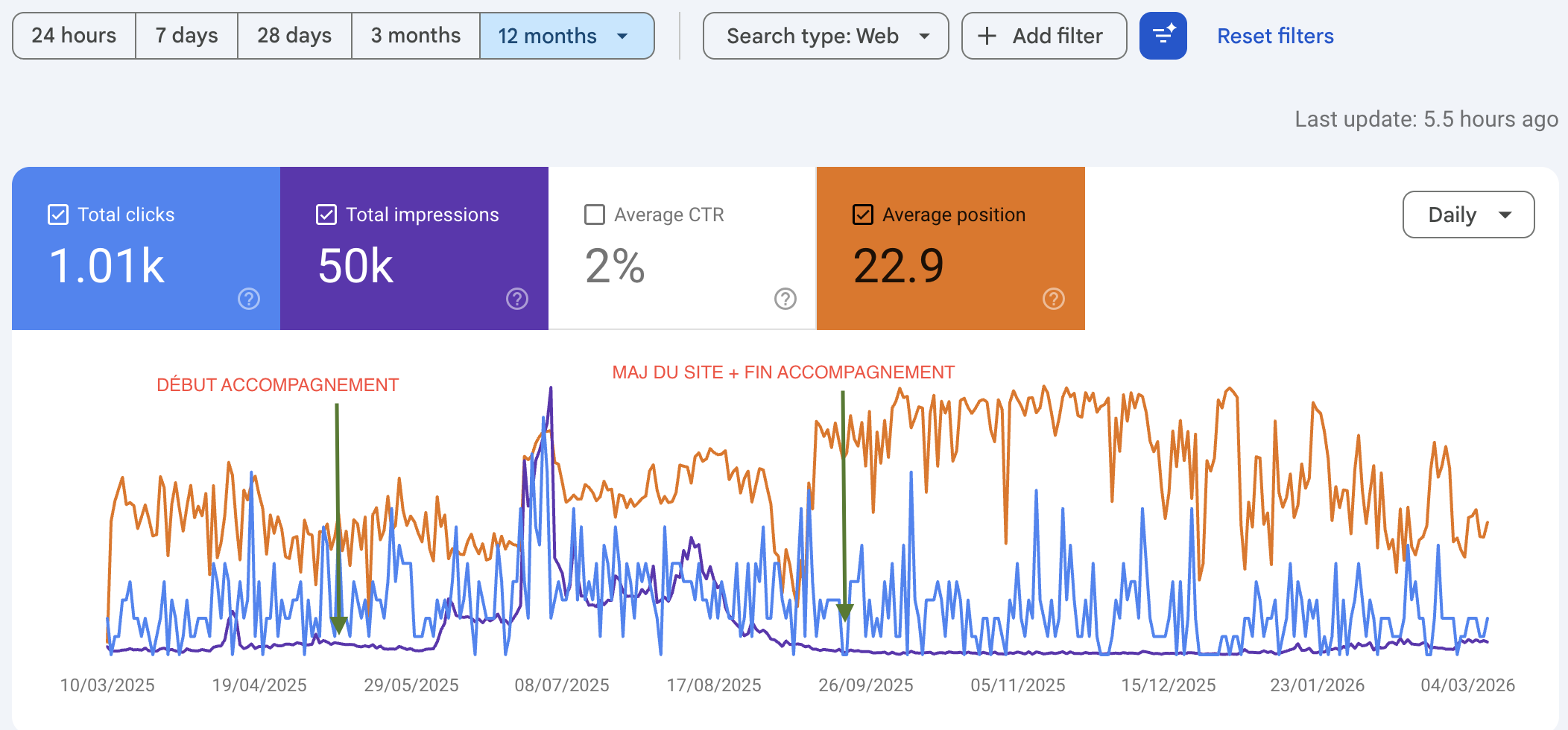The image size is (1568, 730).
Task: Click the 05/11/2025 axis date label
Action: click(1018, 685)
